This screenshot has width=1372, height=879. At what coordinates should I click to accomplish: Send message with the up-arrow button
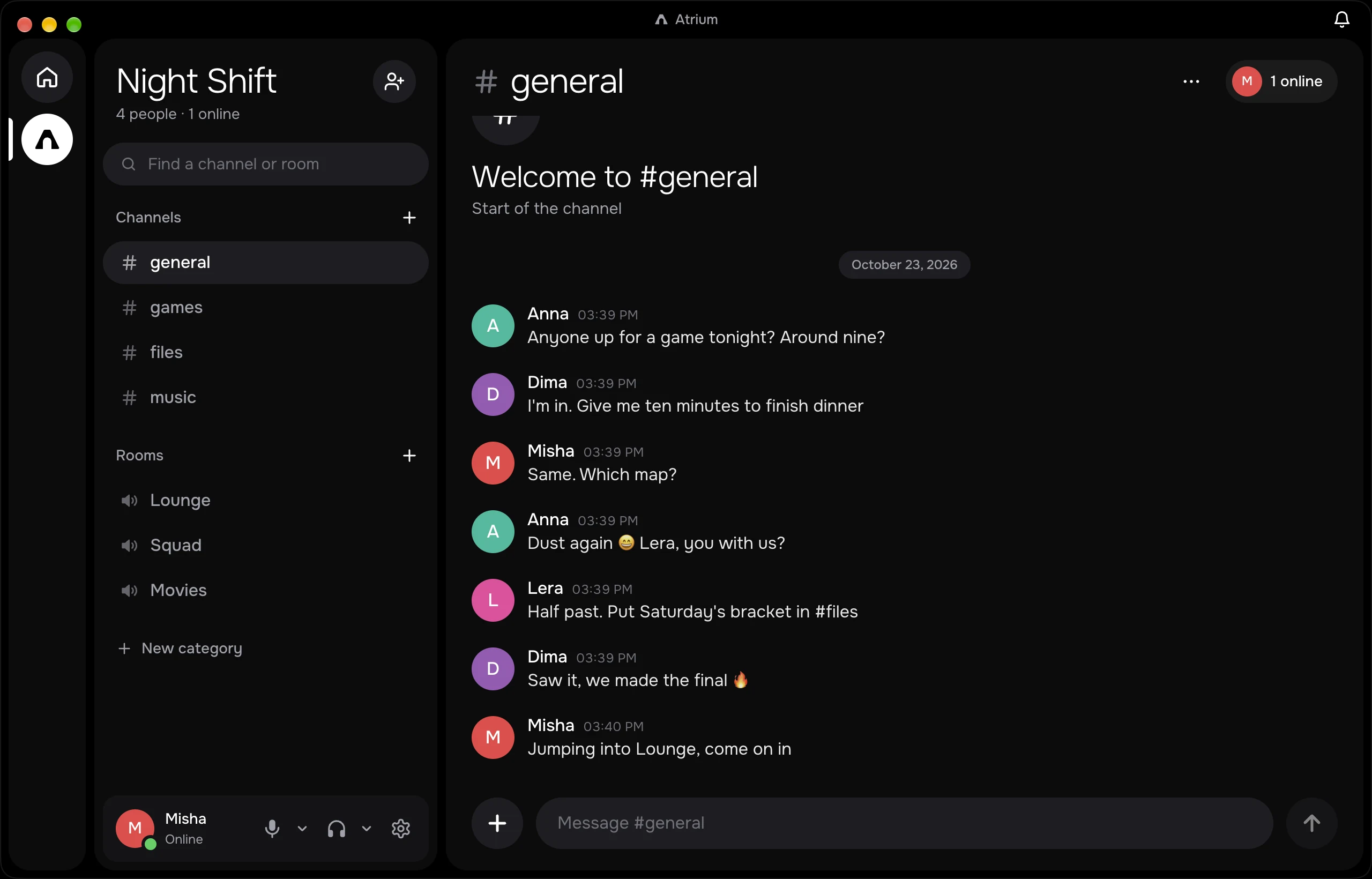[x=1311, y=823]
